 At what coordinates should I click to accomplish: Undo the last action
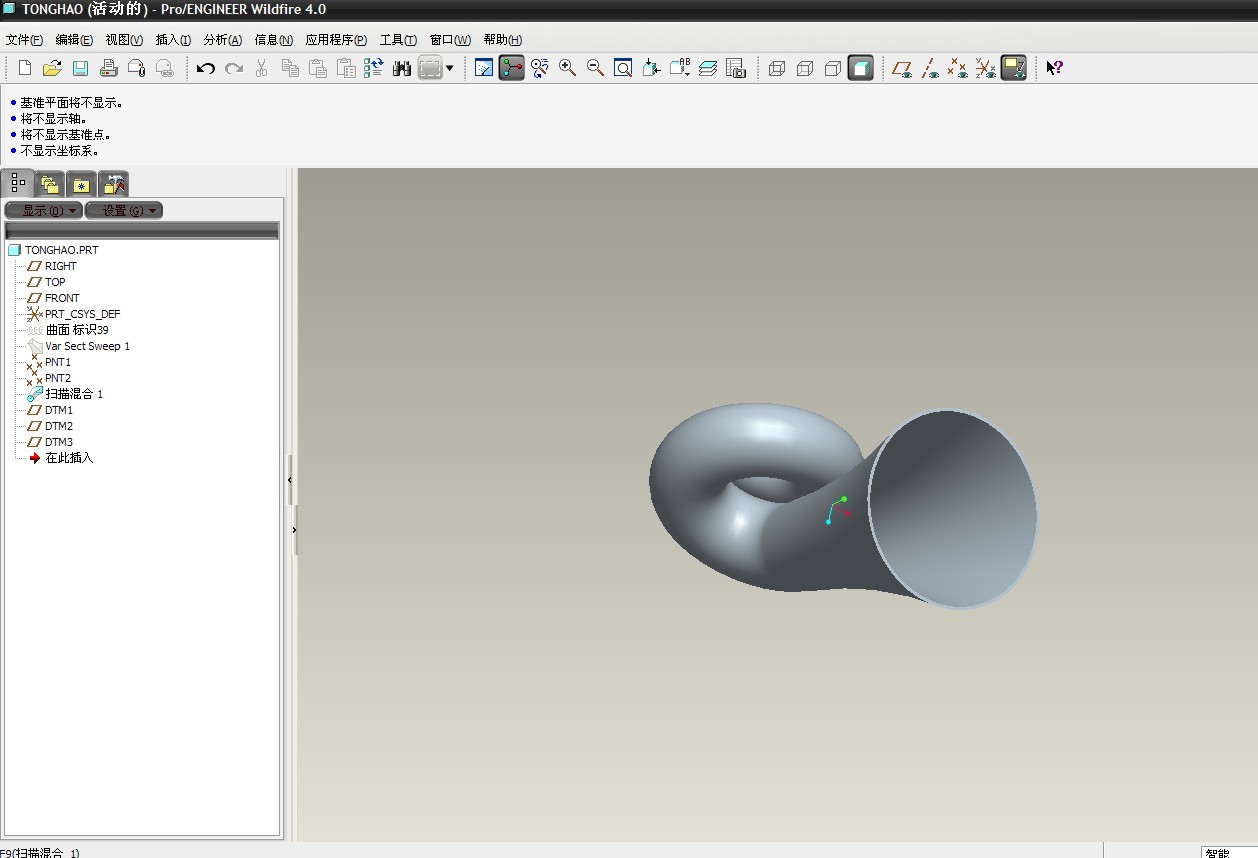[206, 68]
